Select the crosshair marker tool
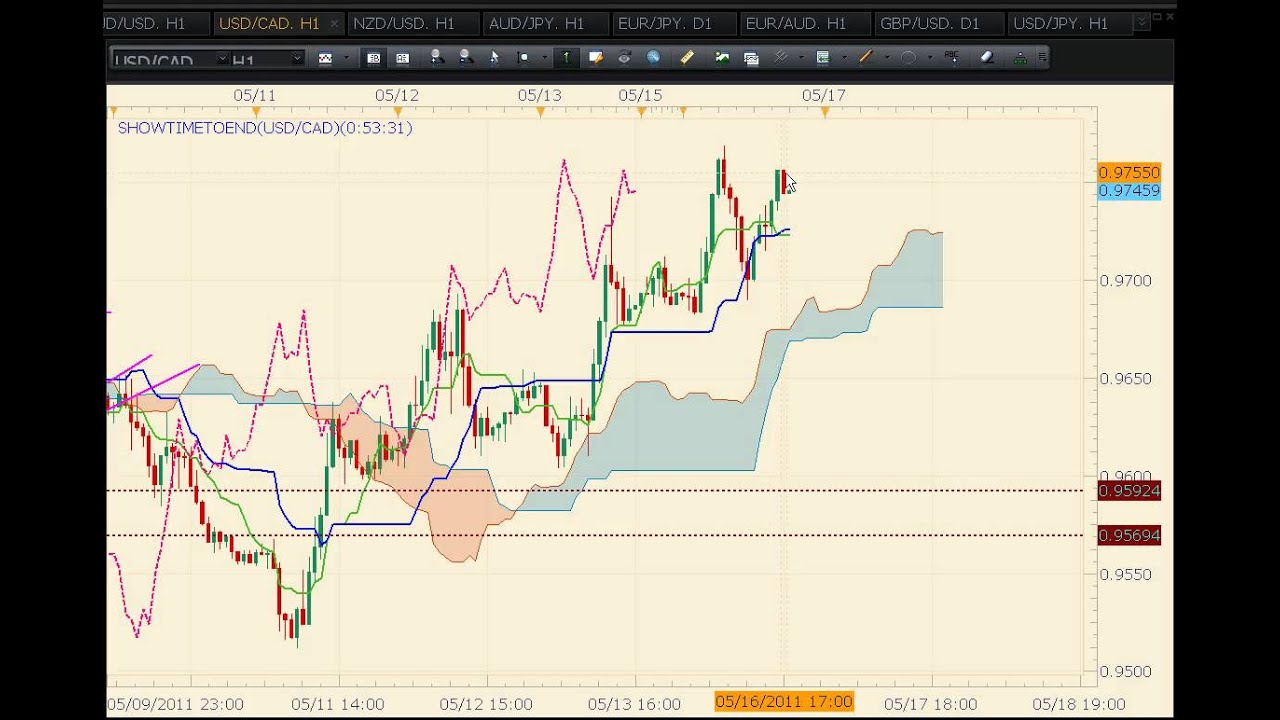This screenshot has width=1280, height=720. [522, 58]
